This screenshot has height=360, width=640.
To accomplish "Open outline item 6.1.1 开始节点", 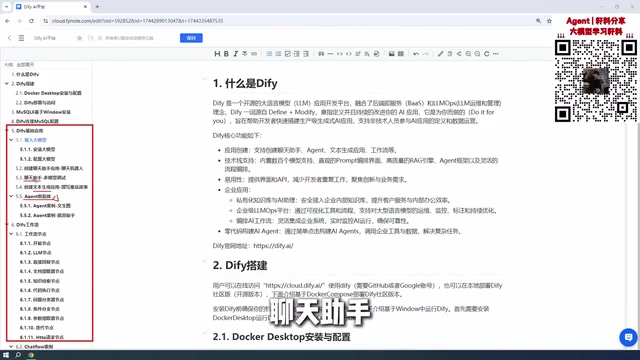I will point(36,243).
